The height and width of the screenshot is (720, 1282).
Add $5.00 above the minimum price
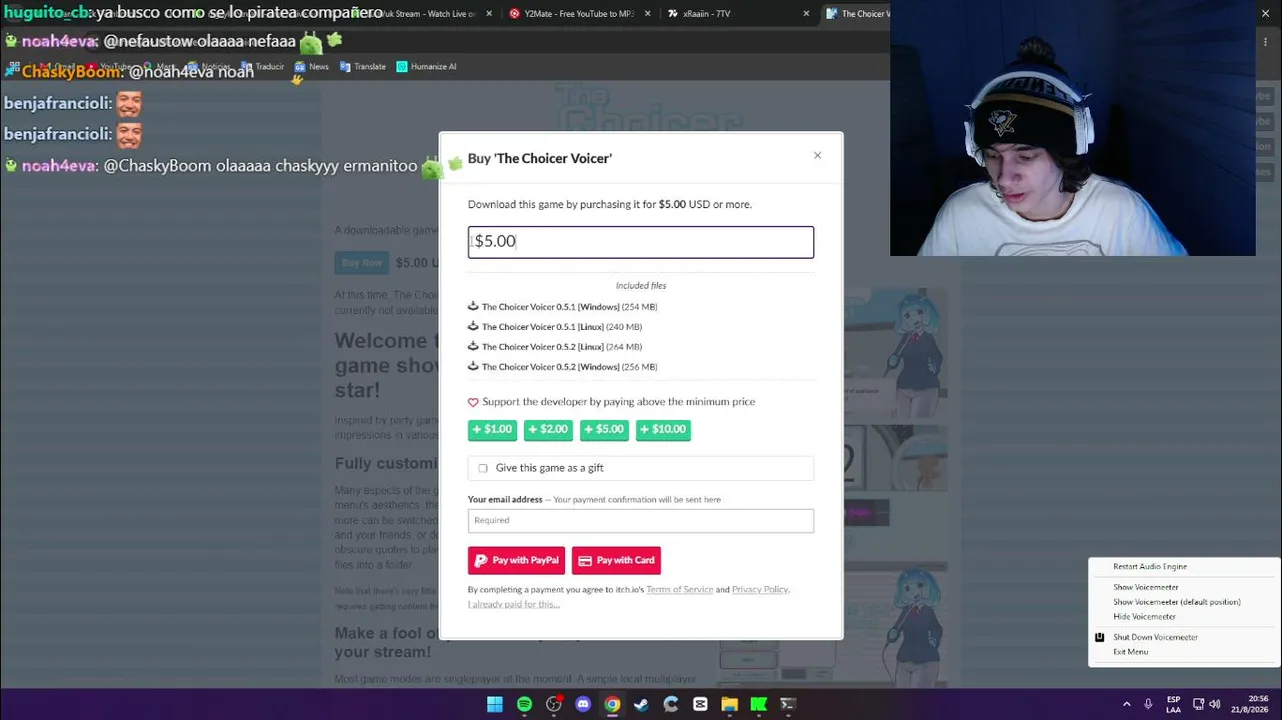[604, 429]
